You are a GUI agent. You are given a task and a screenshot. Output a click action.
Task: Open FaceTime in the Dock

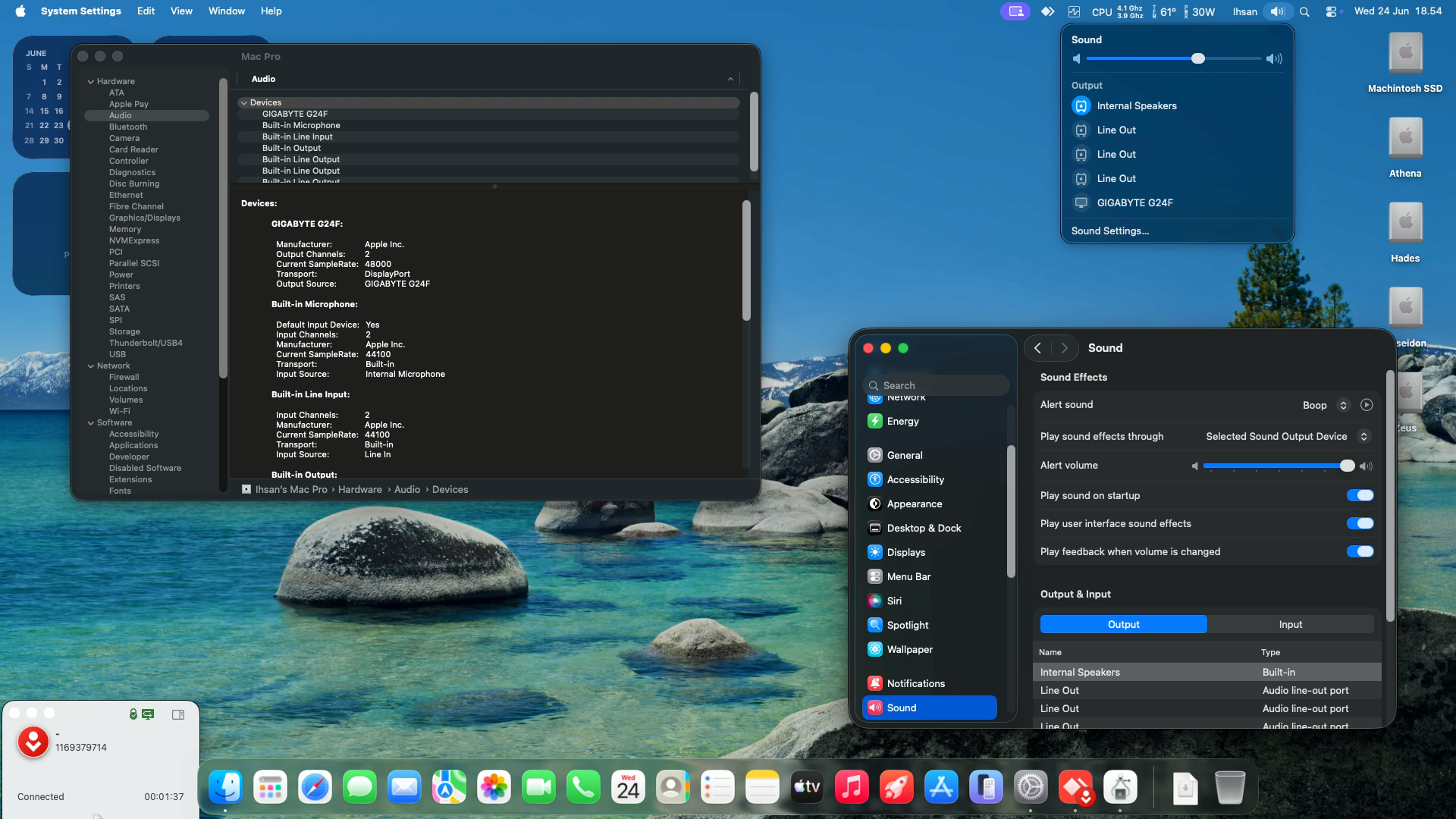pyautogui.click(x=538, y=788)
